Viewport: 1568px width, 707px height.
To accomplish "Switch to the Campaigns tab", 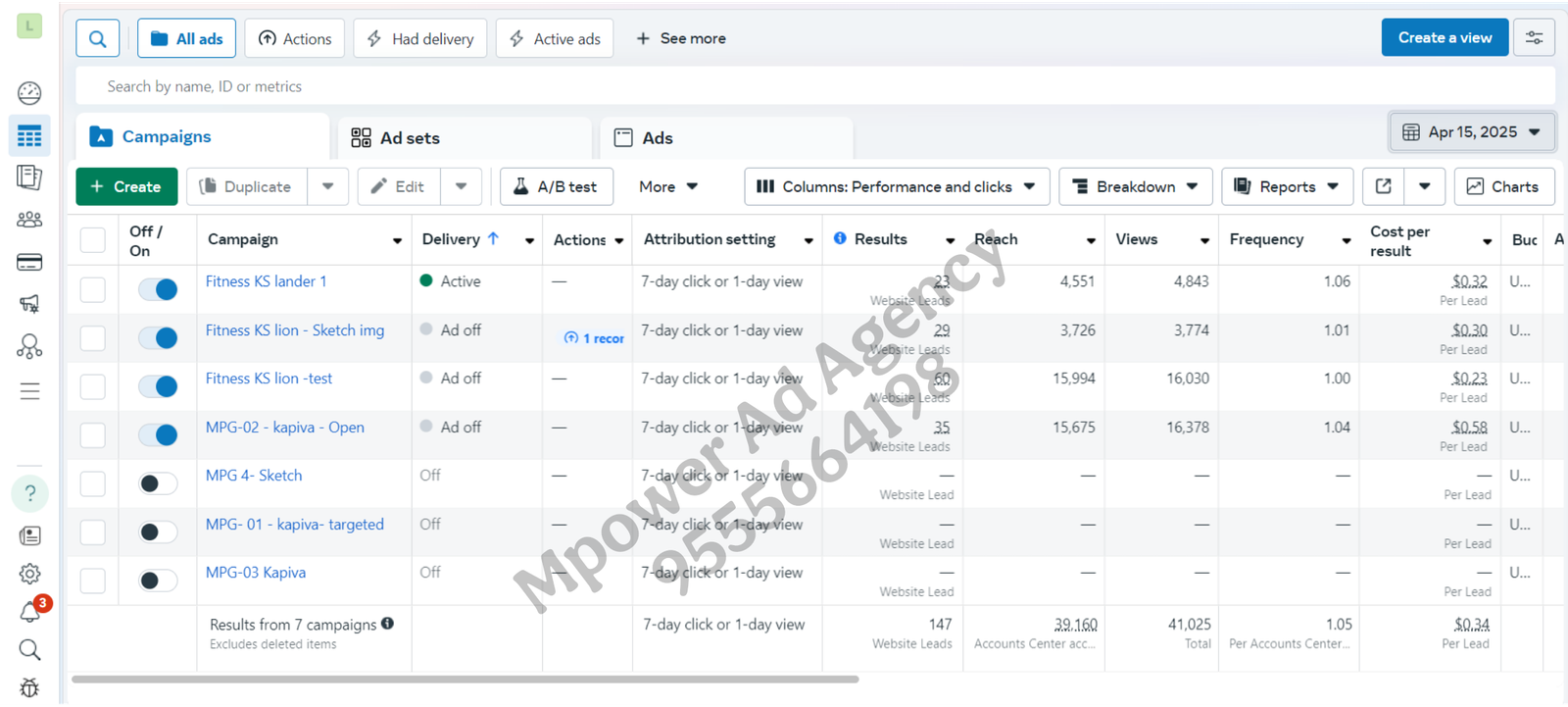I will click(x=202, y=136).
